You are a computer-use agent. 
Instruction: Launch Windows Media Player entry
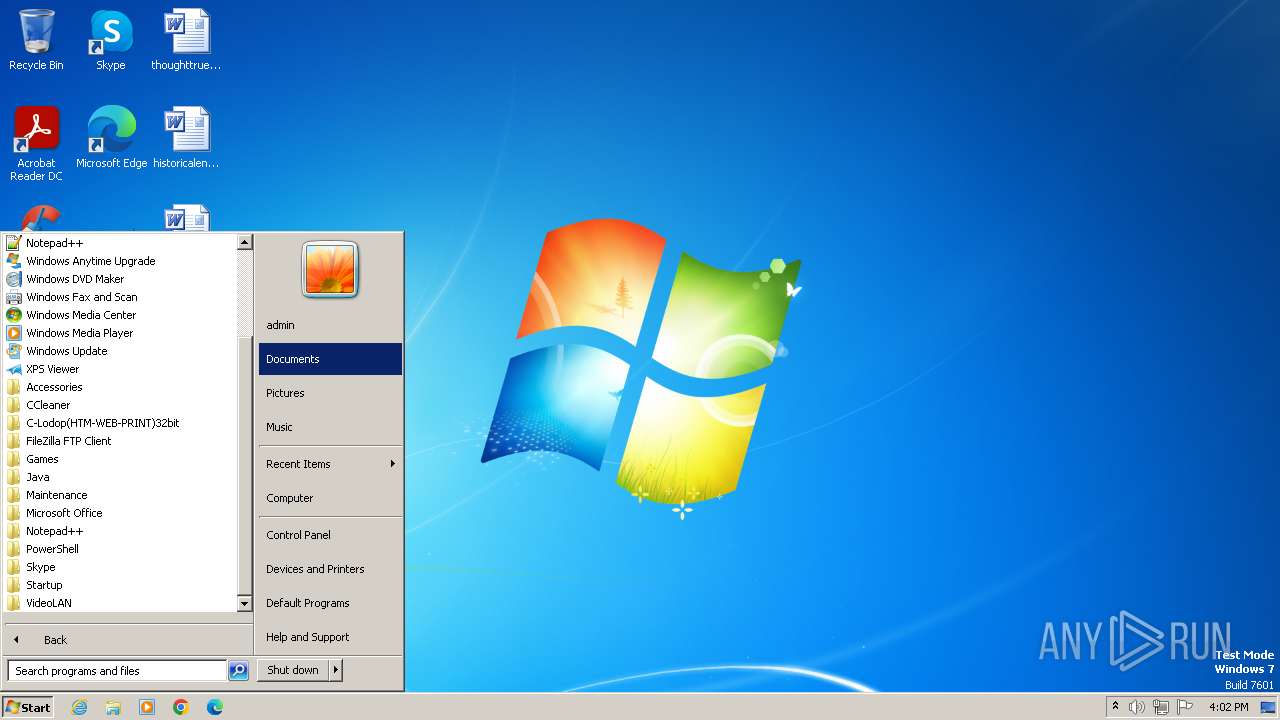79,333
